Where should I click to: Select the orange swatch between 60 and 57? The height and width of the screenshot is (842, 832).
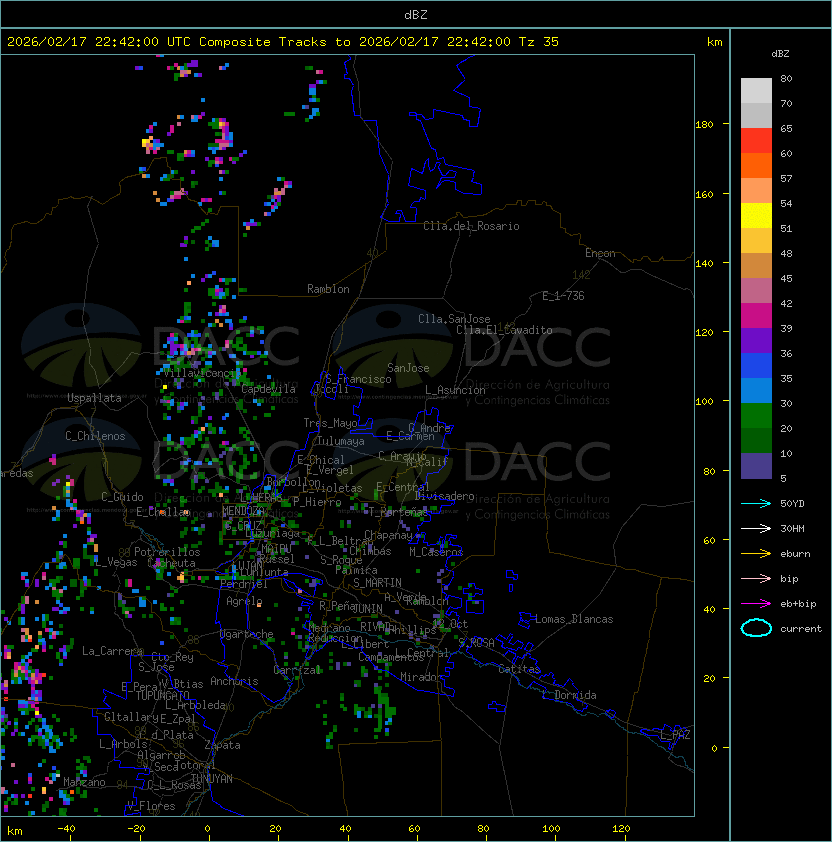(756, 166)
